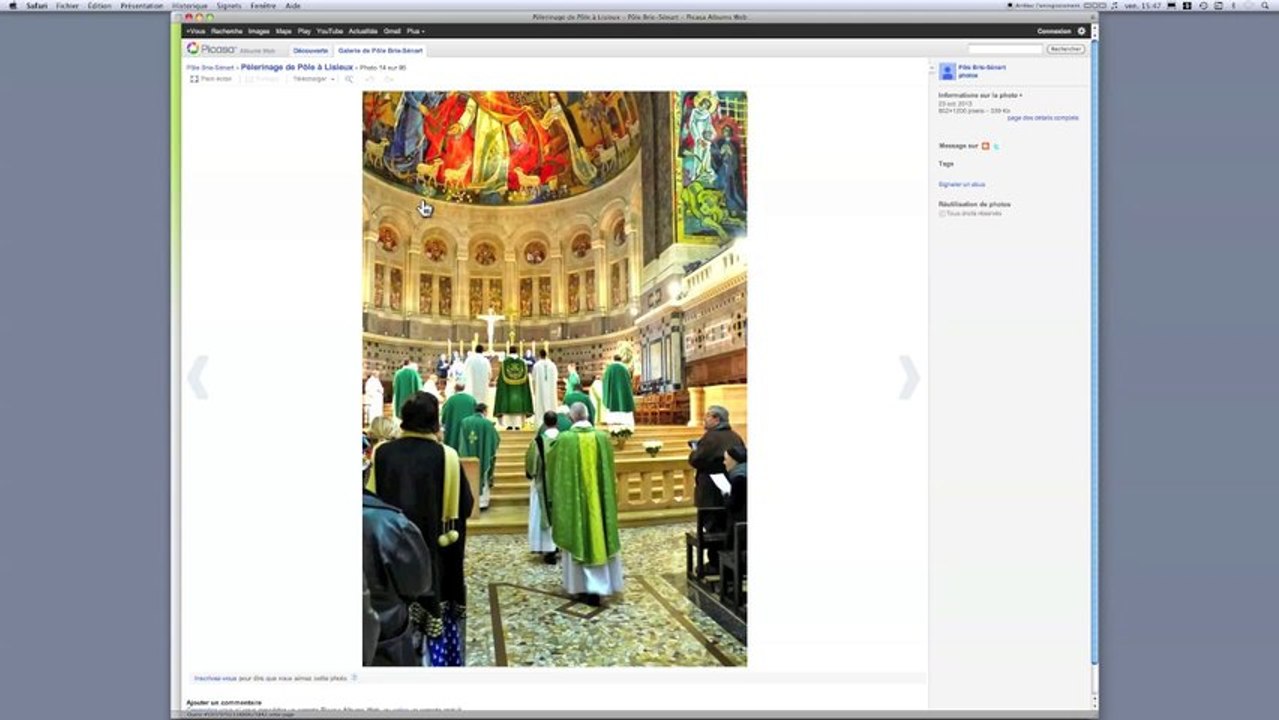The width and height of the screenshot is (1279, 720).
Task: Open the Safari menu
Action: pyautogui.click(x=37, y=5)
